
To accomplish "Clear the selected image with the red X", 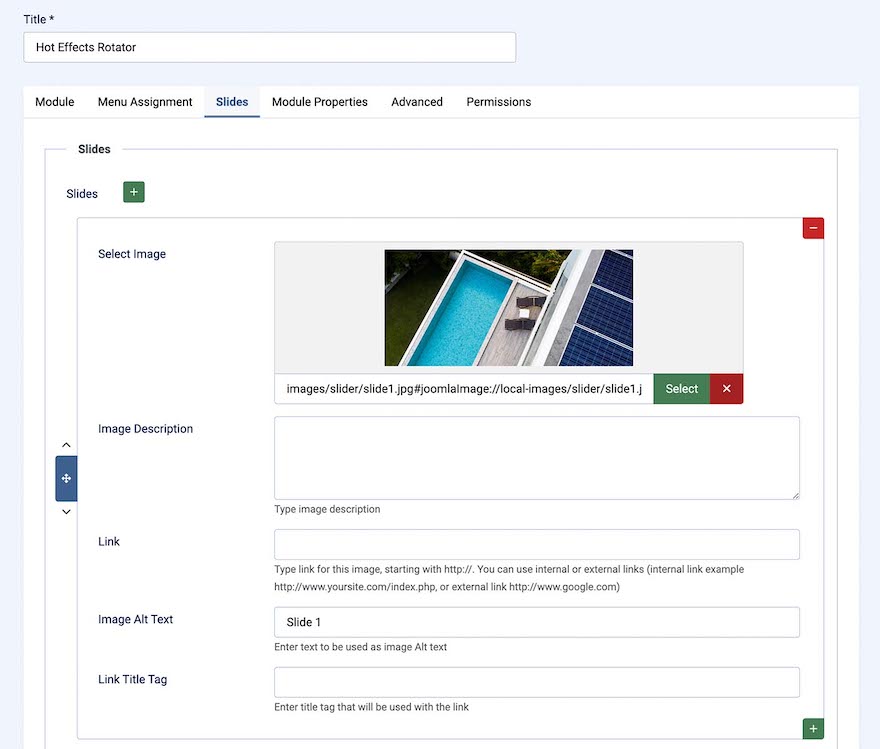I will tap(726, 389).
